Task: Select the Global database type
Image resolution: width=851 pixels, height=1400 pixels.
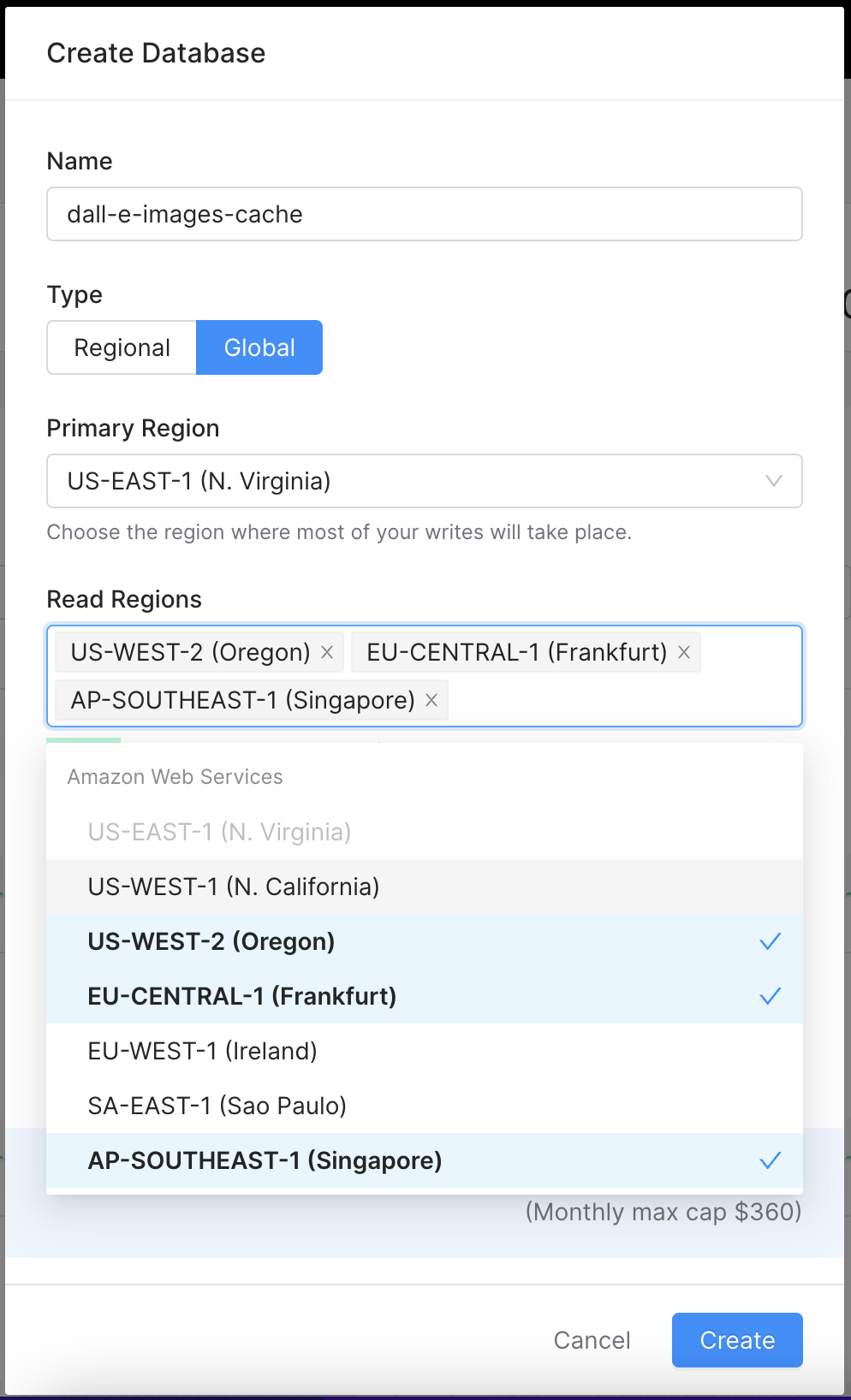Action: (x=259, y=347)
